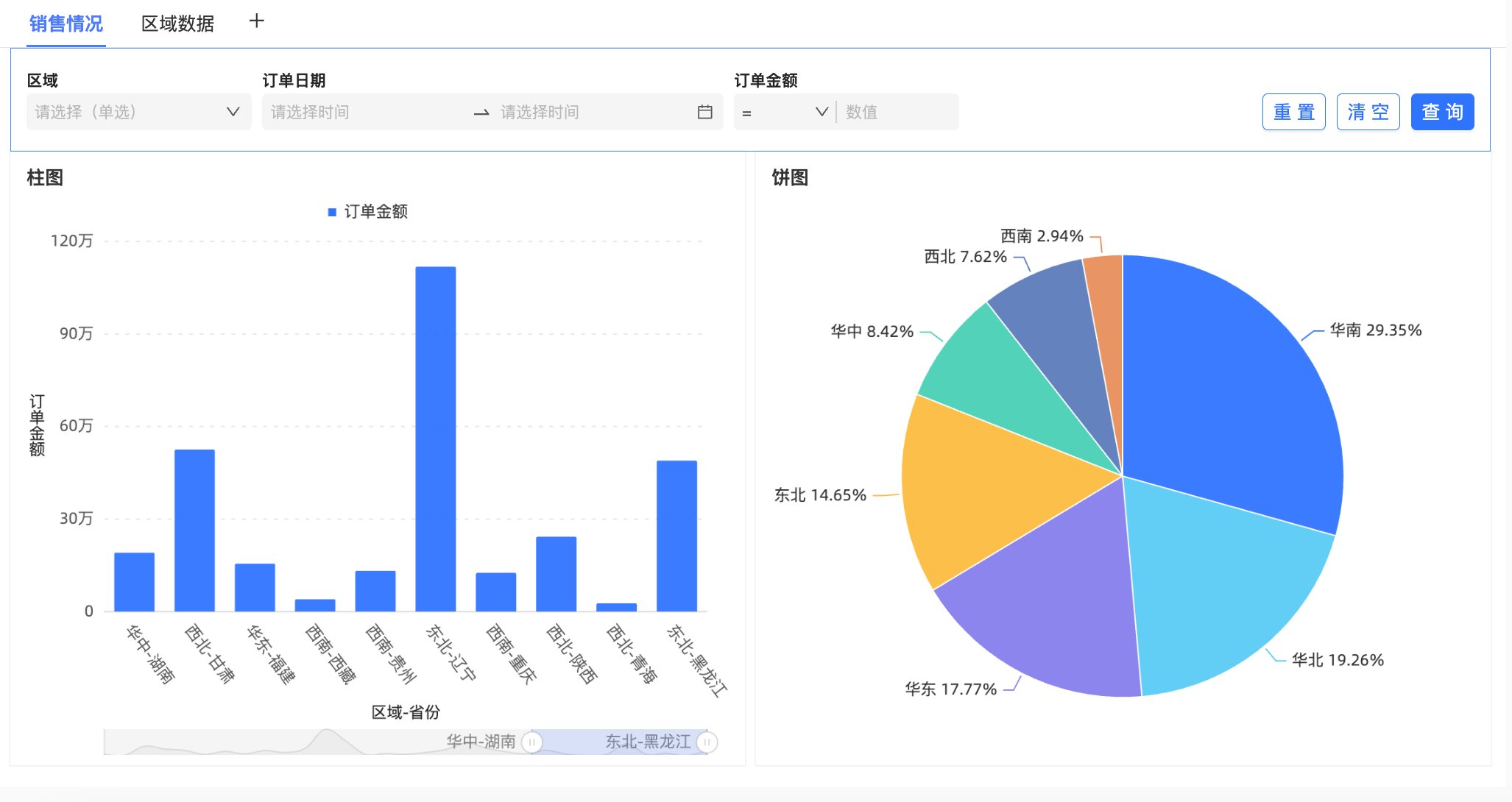Screen dimensions: 1512x802
Task: Click the 东北-黑龙江 bar
Action: point(676,536)
